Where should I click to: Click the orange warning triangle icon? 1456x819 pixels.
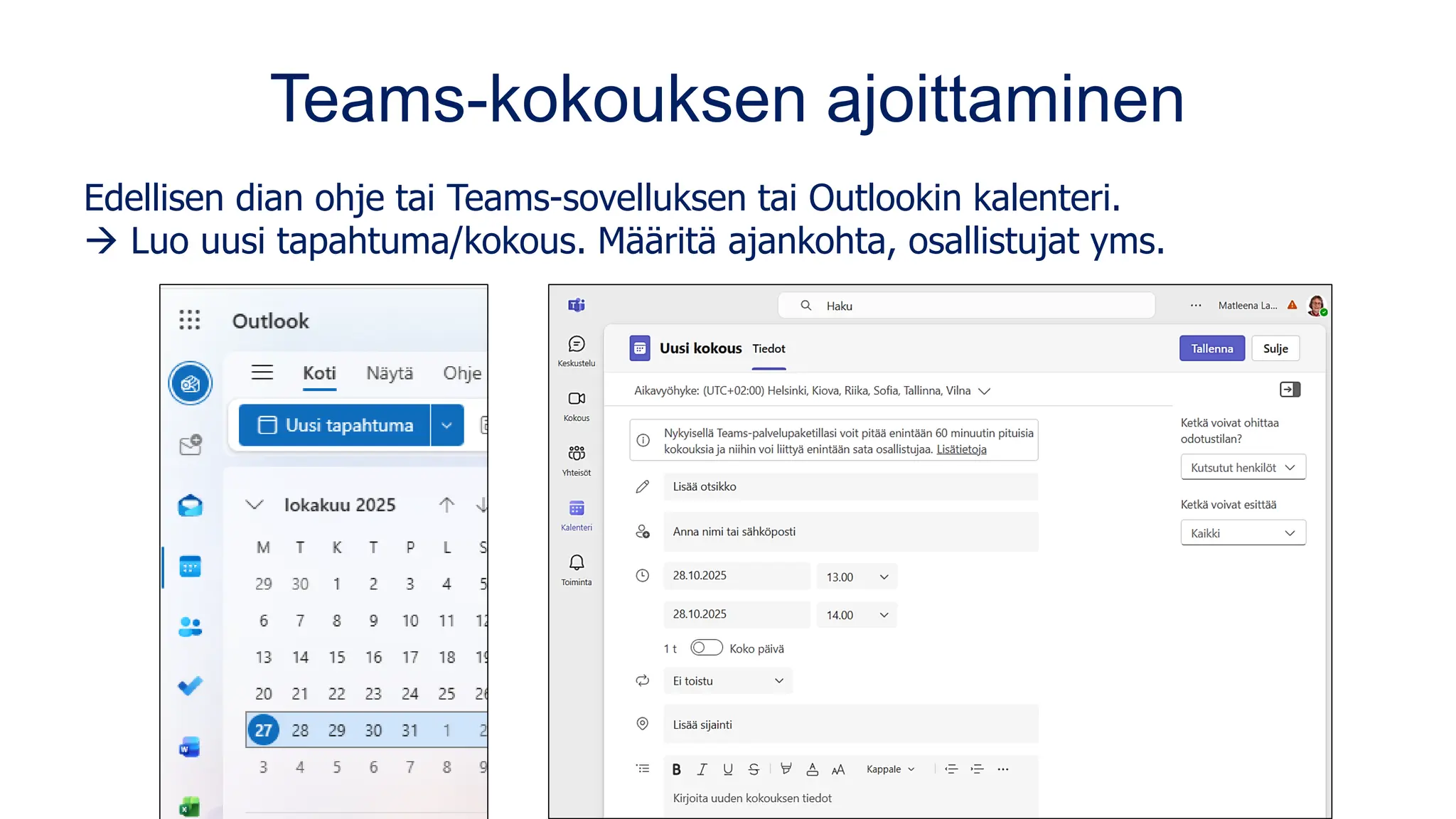point(1292,305)
